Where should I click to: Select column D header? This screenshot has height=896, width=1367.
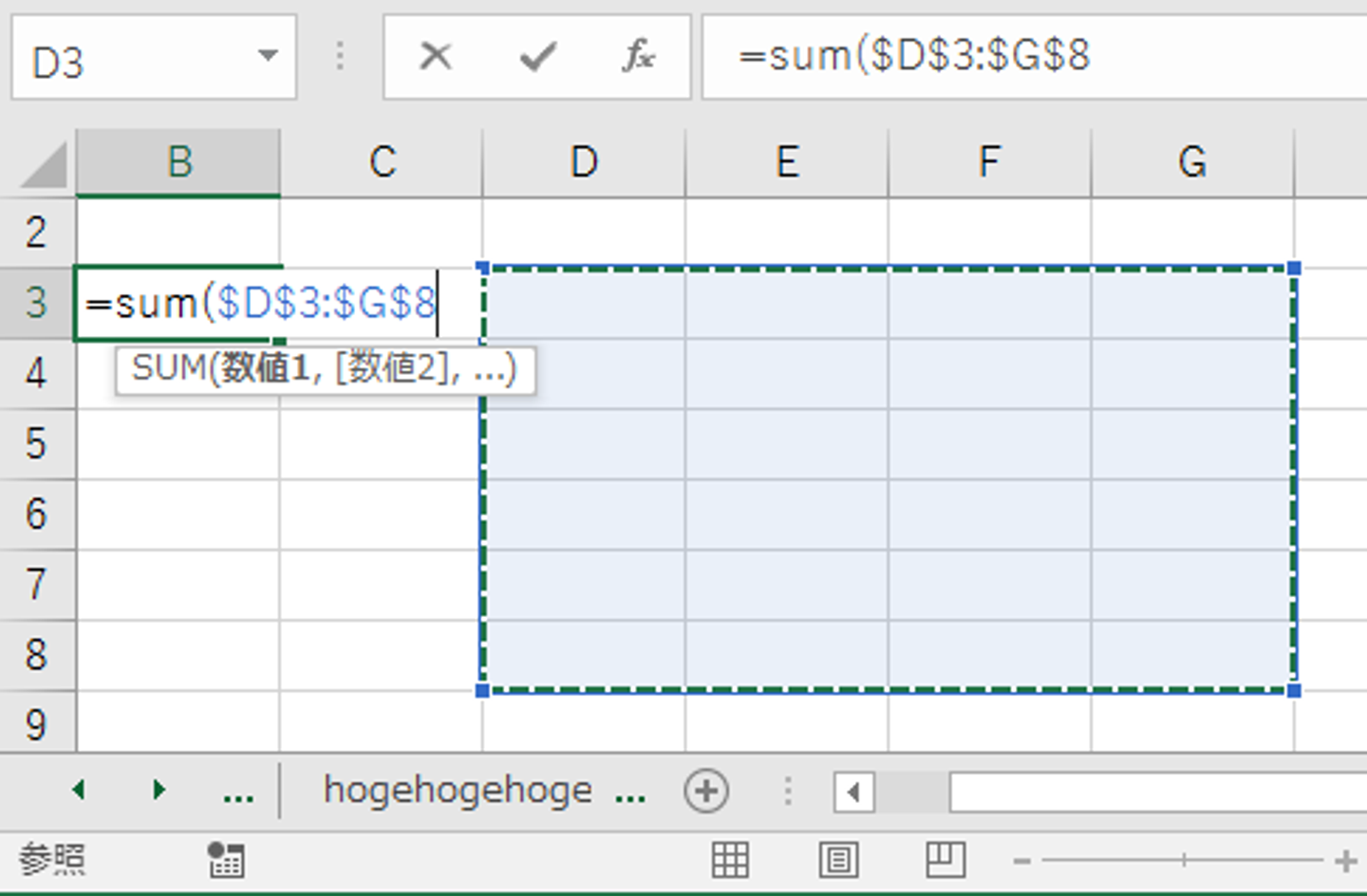click(584, 162)
